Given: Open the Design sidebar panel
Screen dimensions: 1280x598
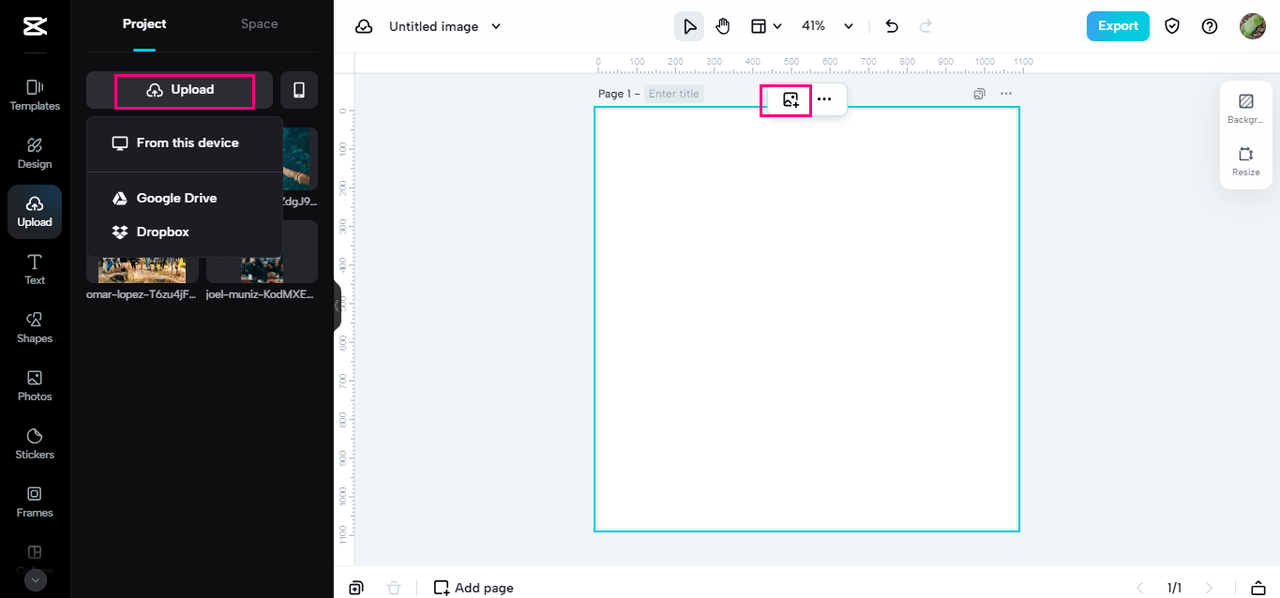Looking at the screenshot, I should coord(34,153).
